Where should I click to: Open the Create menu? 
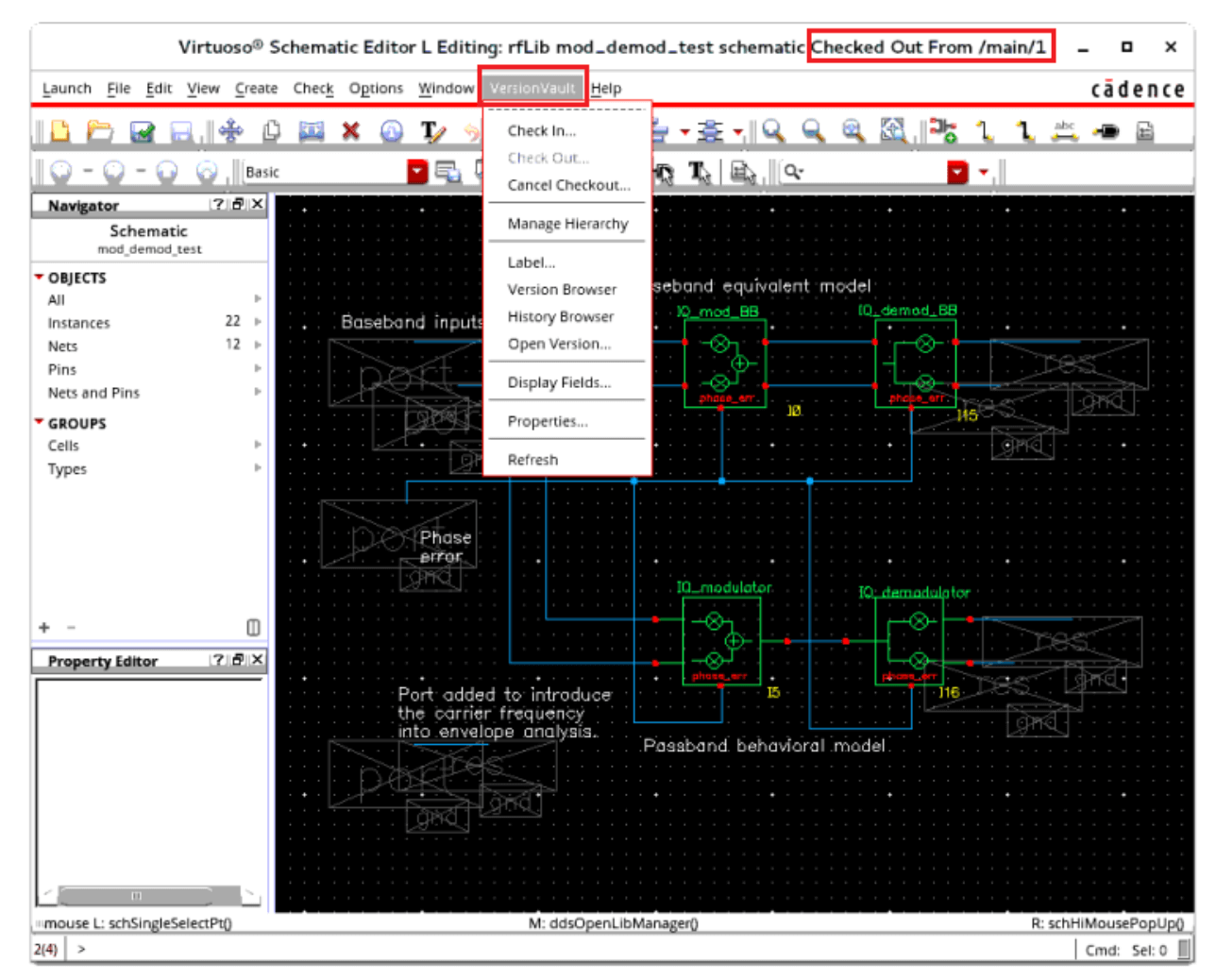click(256, 88)
